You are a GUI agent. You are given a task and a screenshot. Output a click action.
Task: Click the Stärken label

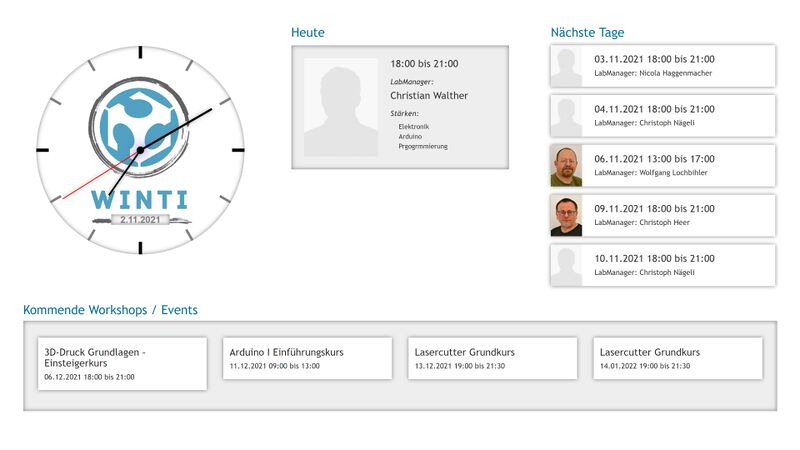tap(404, 113)
